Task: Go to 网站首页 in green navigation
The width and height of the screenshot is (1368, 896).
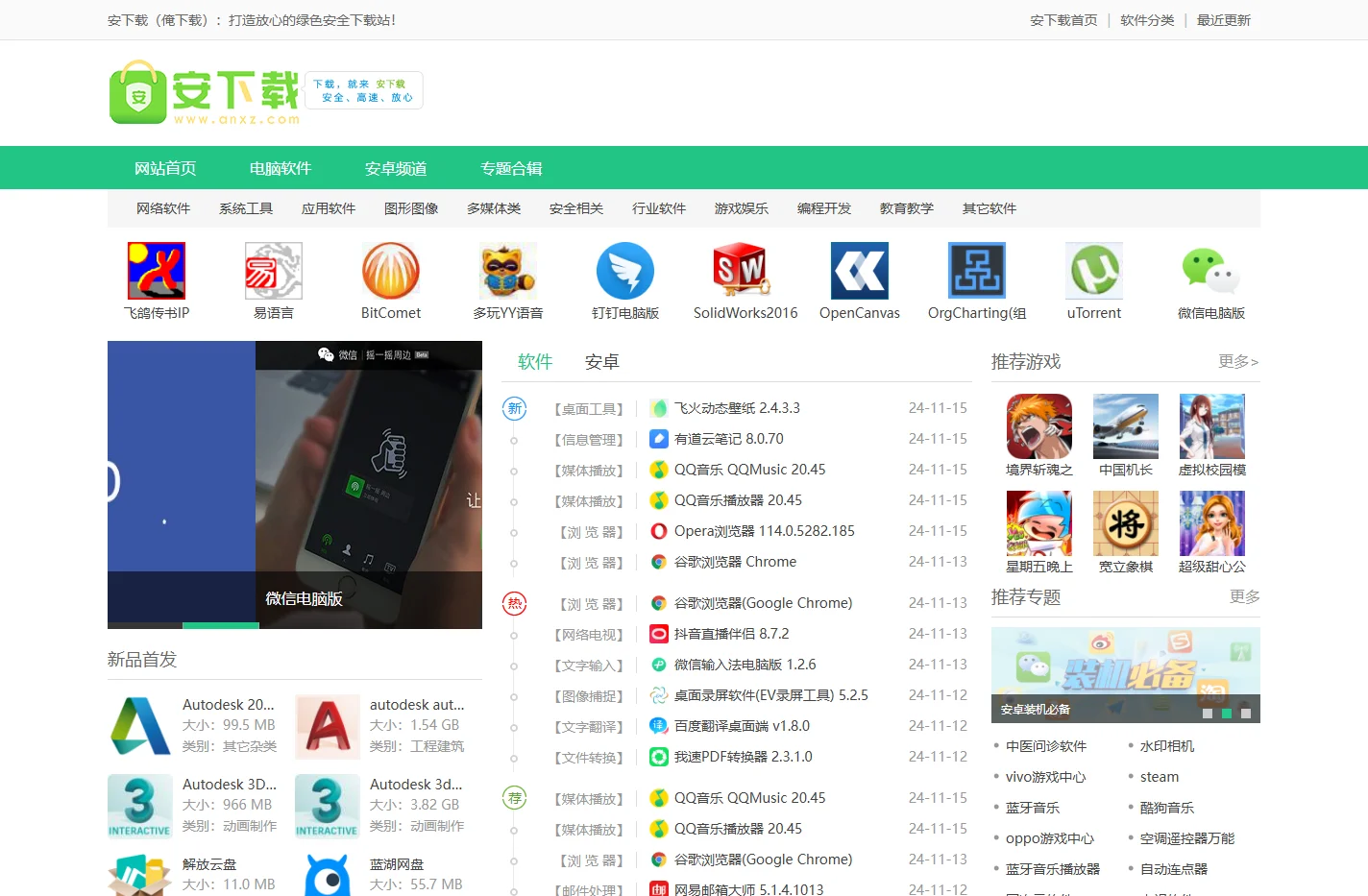Action: [x=165, y=168]
